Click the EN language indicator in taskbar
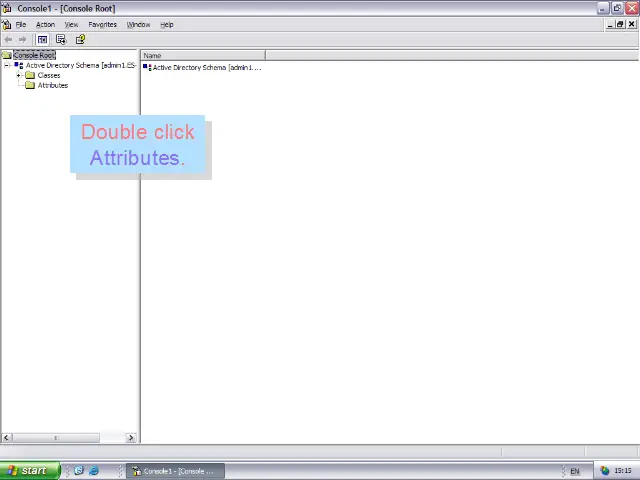This screenshot has height=480, width=640. [575, 471]
